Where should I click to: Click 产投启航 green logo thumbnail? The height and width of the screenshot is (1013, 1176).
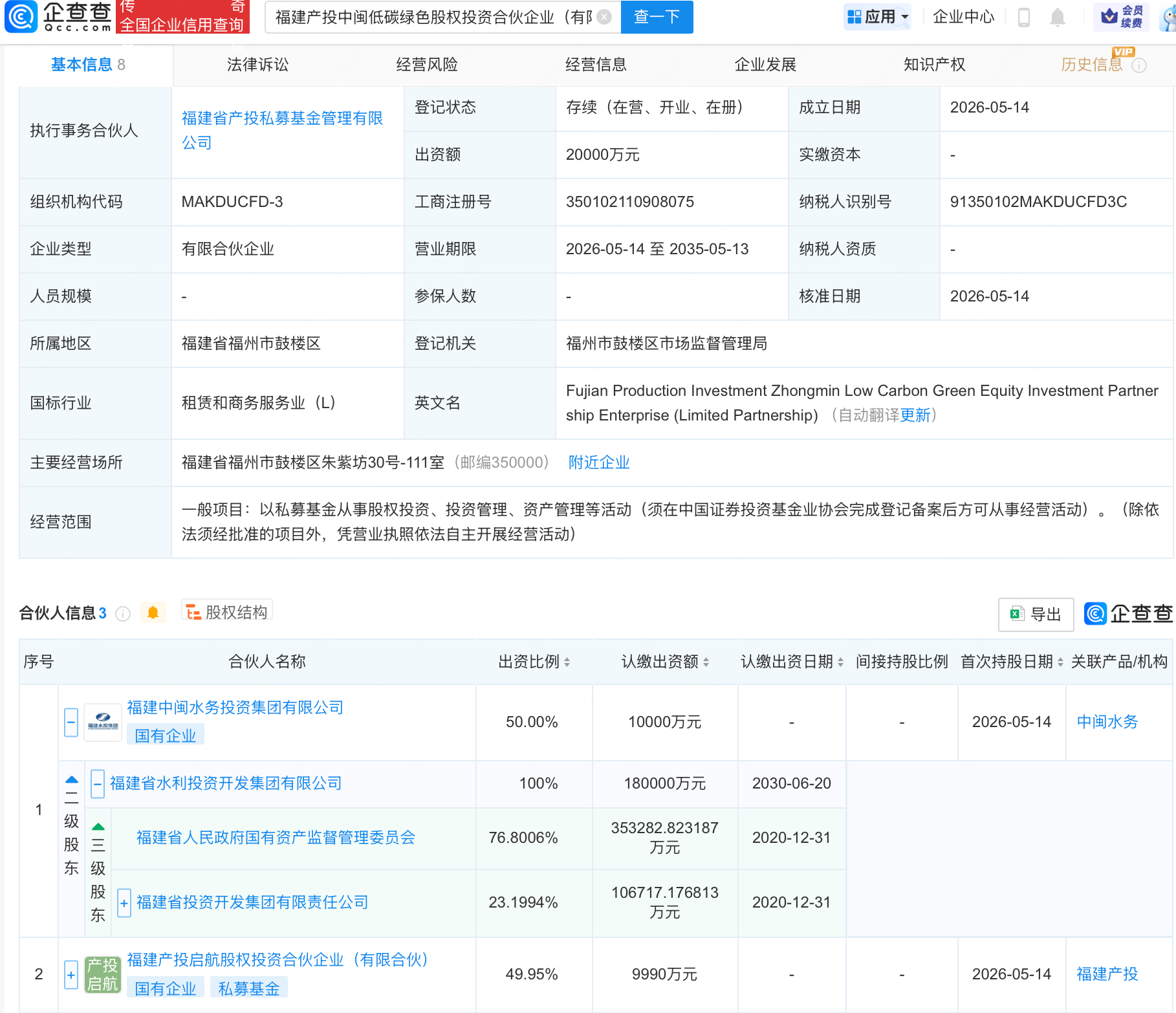[103, 975]
